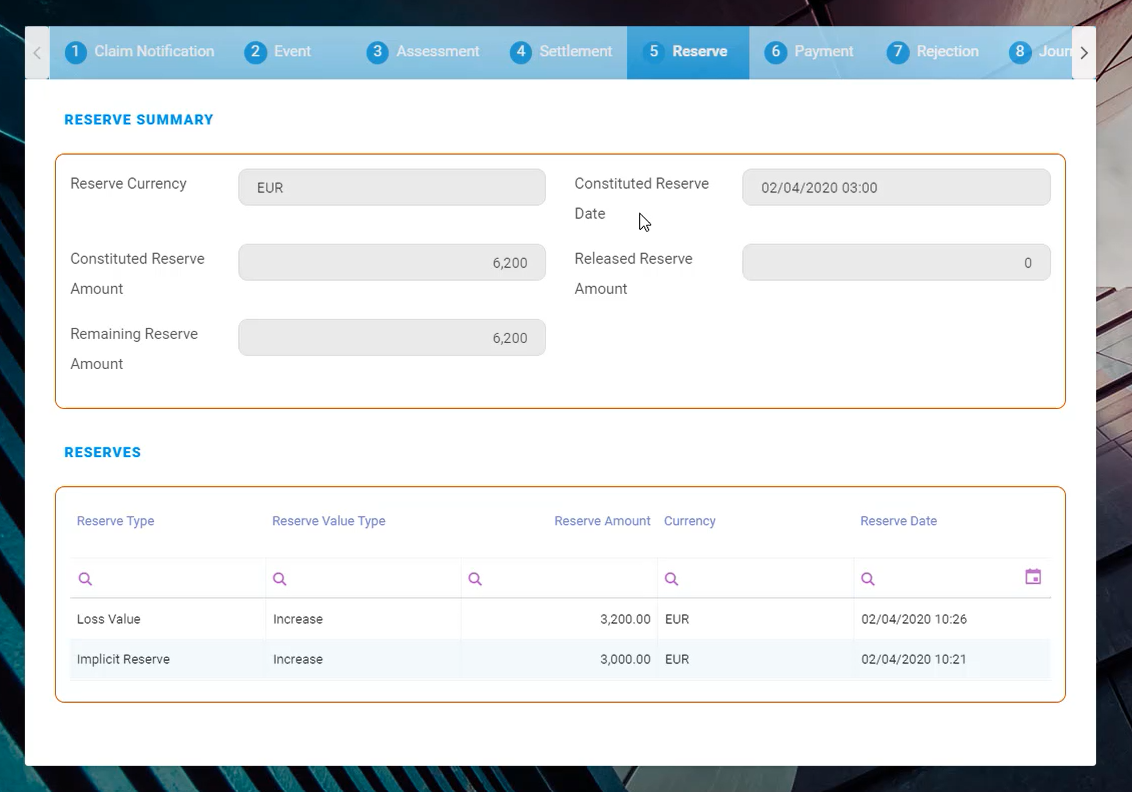Click search icon in Reserve Amount filter
1132x792 pixels.
coord(475,579)
